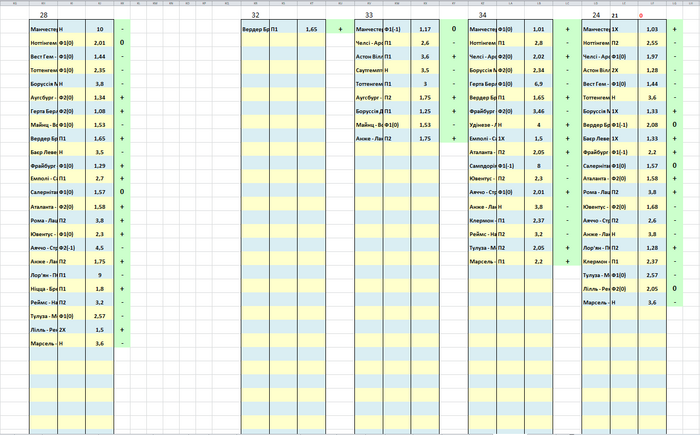This screenshot has height=435, width=700.
Task: Select the Ф1(-1) bet cell in table 33
Action: [397, 29]
